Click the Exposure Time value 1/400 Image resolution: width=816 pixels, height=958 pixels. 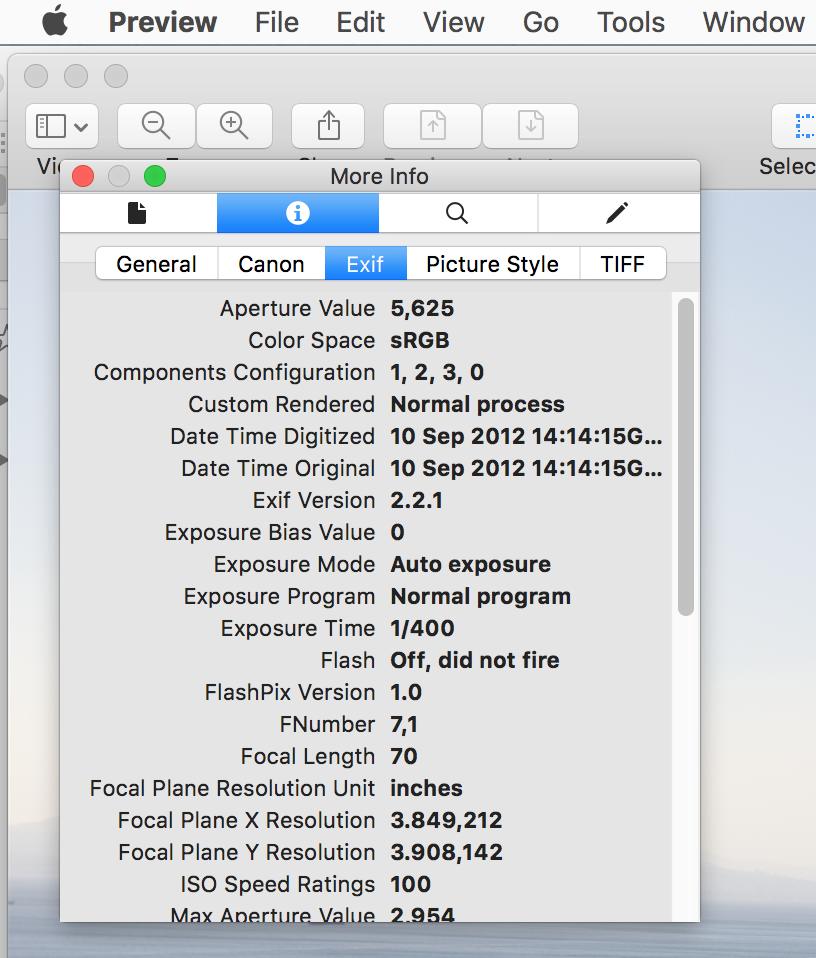tap(423, 628)
